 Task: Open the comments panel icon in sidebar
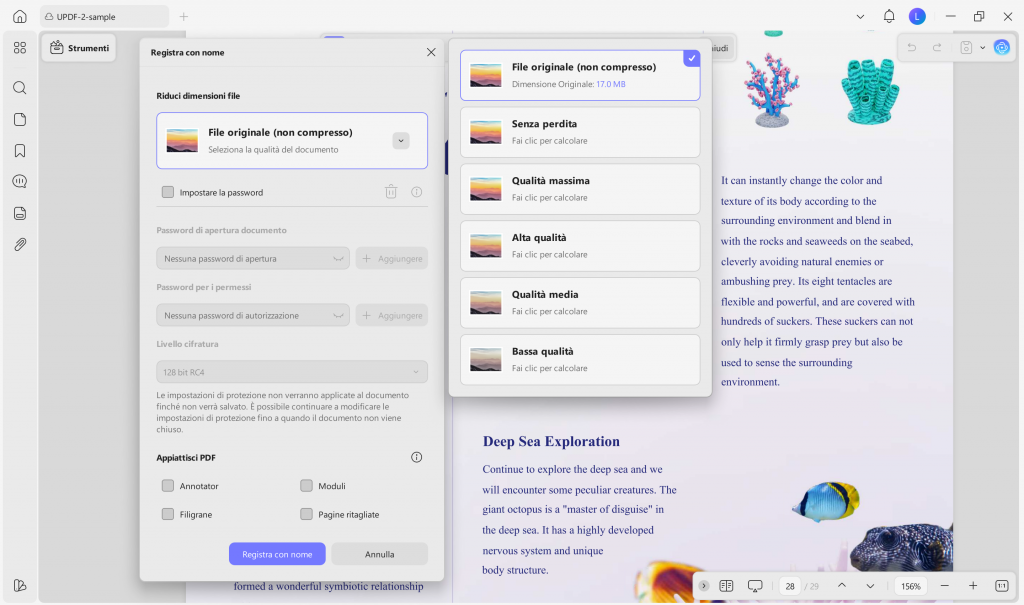[x=20, y=182]
